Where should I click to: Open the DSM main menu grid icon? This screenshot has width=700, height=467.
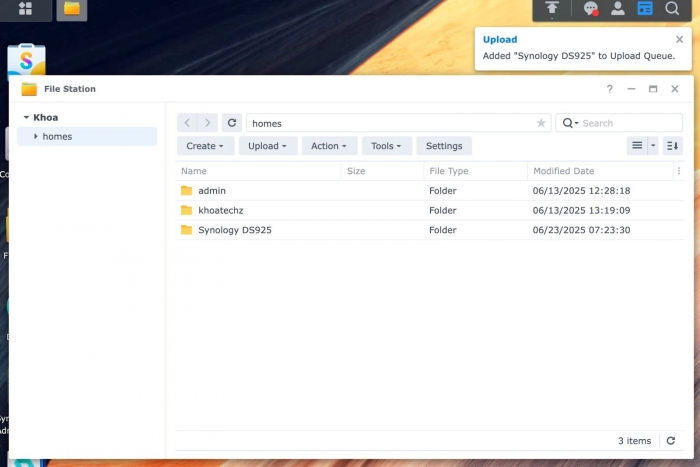tap(25, 8)
